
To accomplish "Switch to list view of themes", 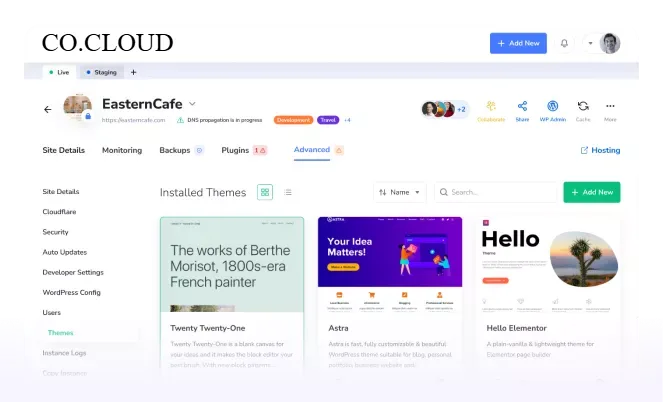I will [288, 192].
